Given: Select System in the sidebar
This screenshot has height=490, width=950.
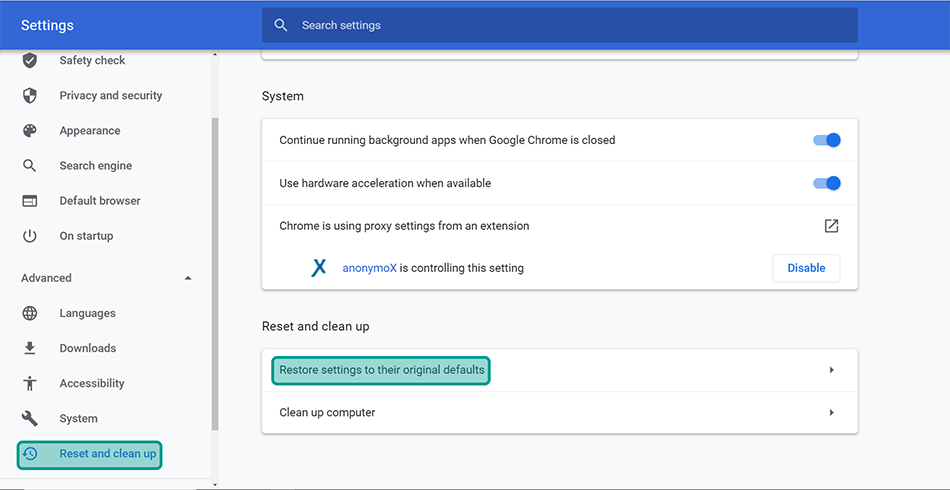Looking at the screenshot, I should 78,419.
